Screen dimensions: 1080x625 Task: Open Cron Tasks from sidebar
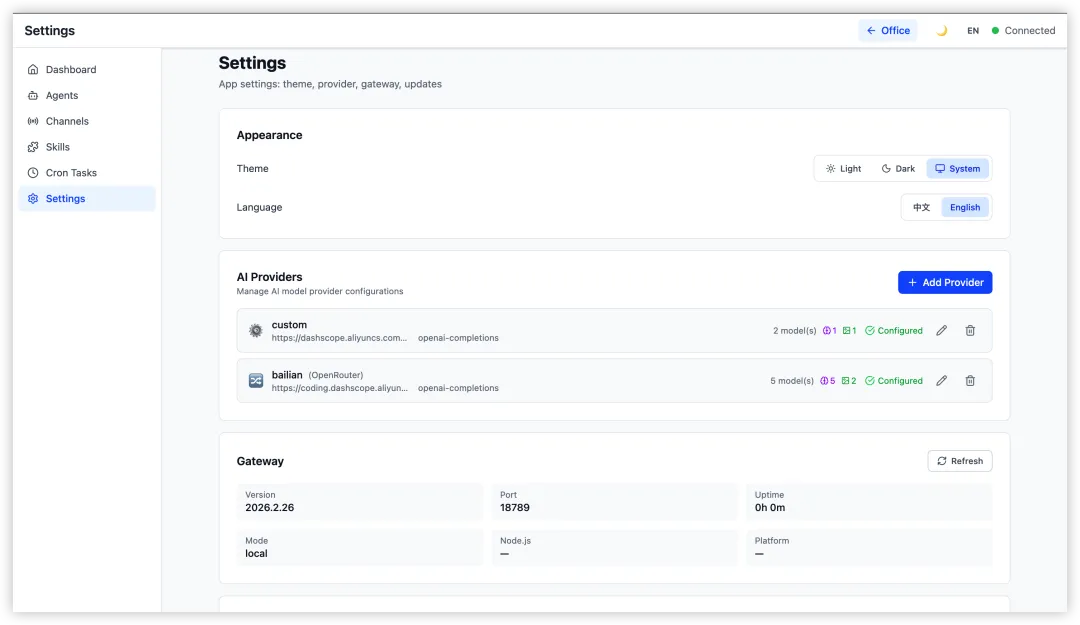71,173
